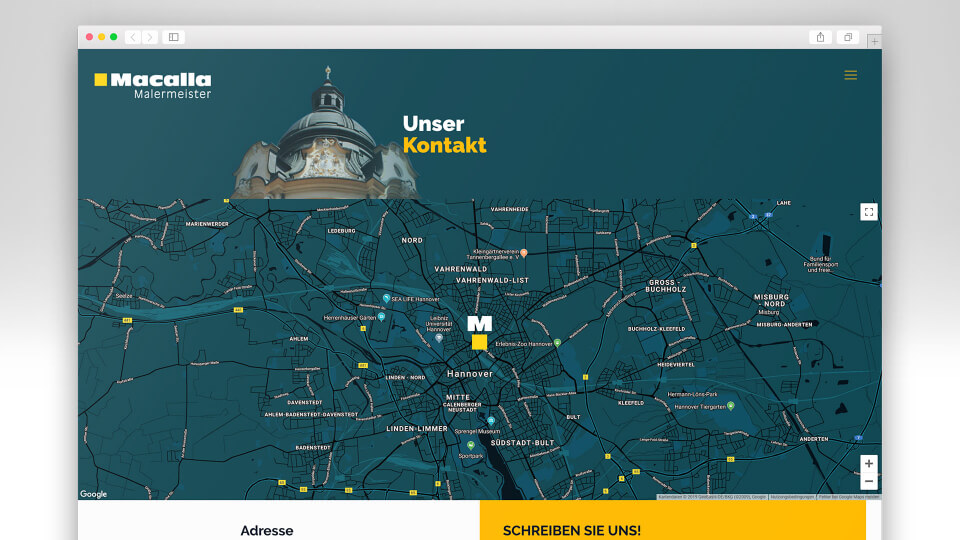Click the MARIENWERDER district label
960x540 pixels.
pos(207,224)
